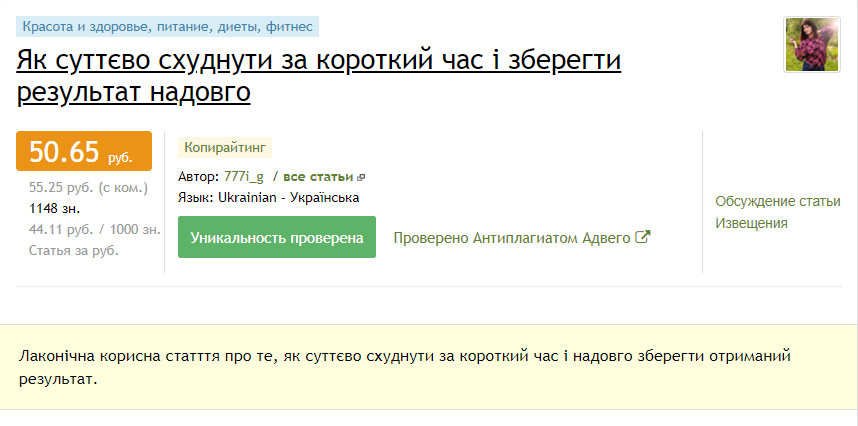
Task: Select the 44.11 руб. / 1000 зн. rate
Action: (95, 230)
